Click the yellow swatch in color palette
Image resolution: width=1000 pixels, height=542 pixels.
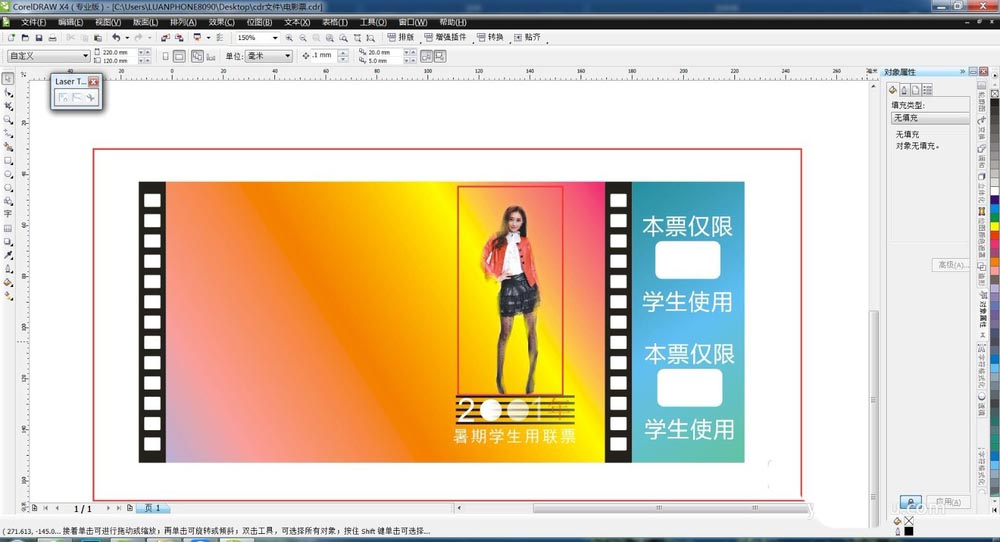993,228
